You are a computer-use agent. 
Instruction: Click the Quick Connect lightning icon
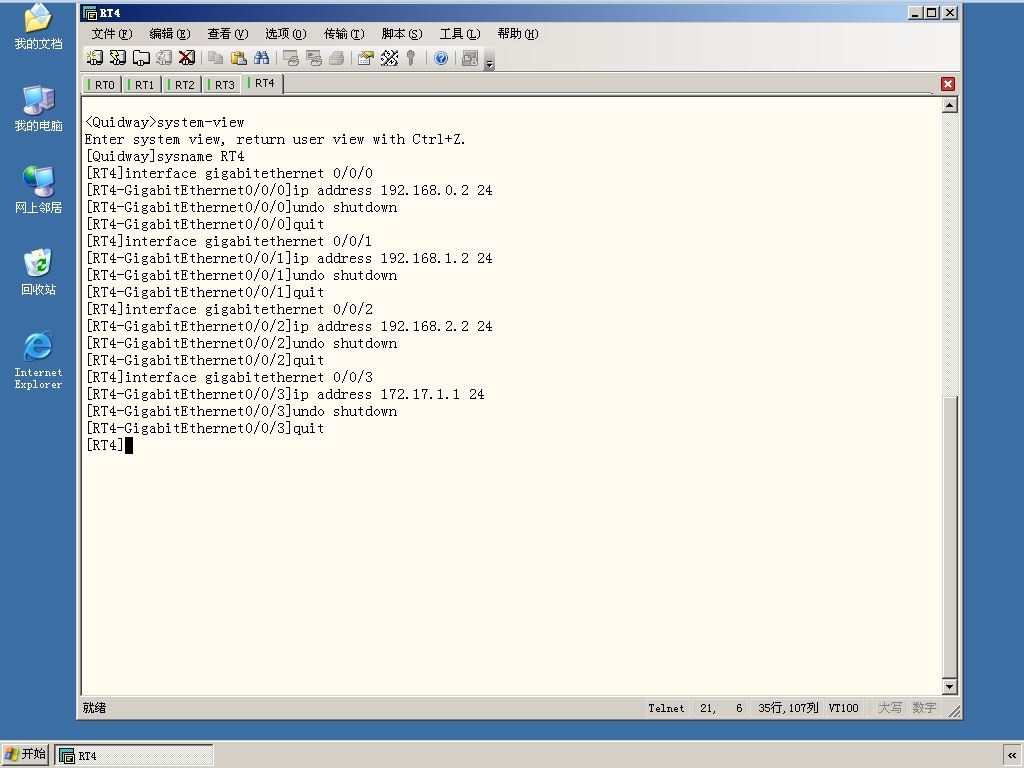click(118, 58)
